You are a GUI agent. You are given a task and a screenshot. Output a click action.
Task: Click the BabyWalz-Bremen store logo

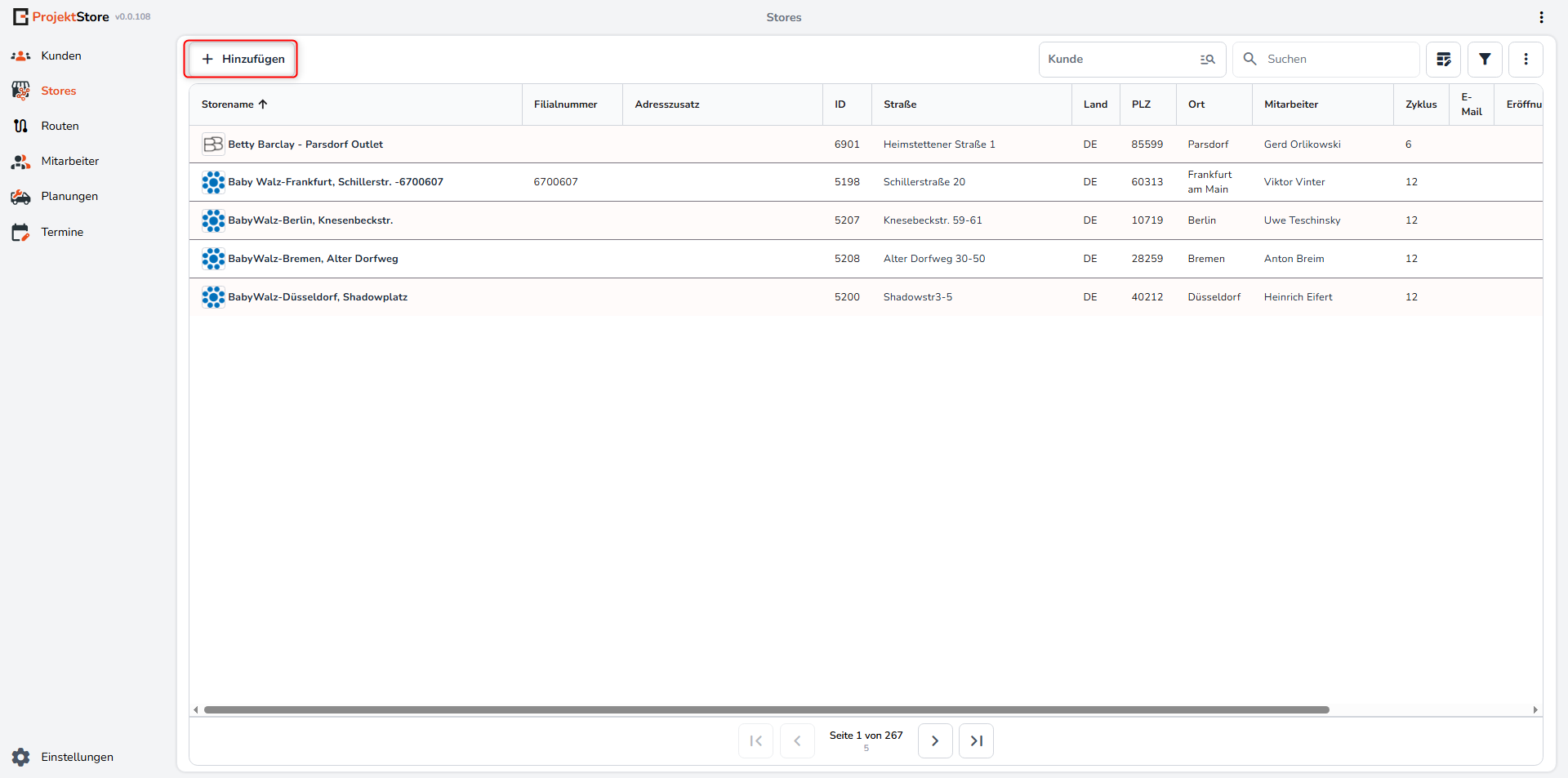coord(213,259)
